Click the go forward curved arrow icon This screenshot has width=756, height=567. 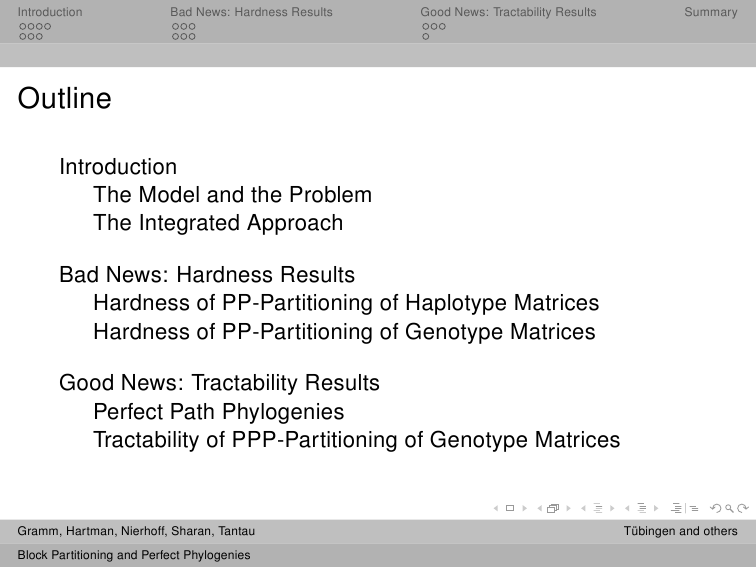click(743, 508)
